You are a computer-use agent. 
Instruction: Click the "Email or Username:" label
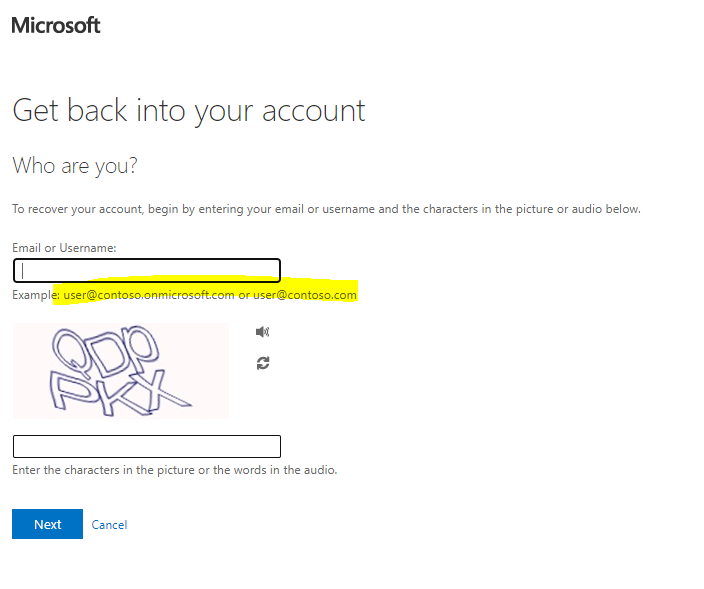[64, 248]
